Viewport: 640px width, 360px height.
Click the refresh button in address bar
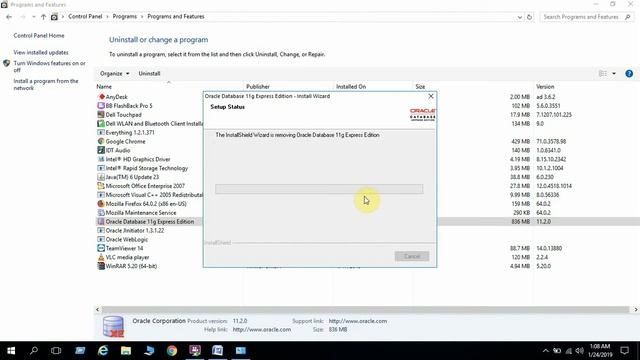[529, 17]
